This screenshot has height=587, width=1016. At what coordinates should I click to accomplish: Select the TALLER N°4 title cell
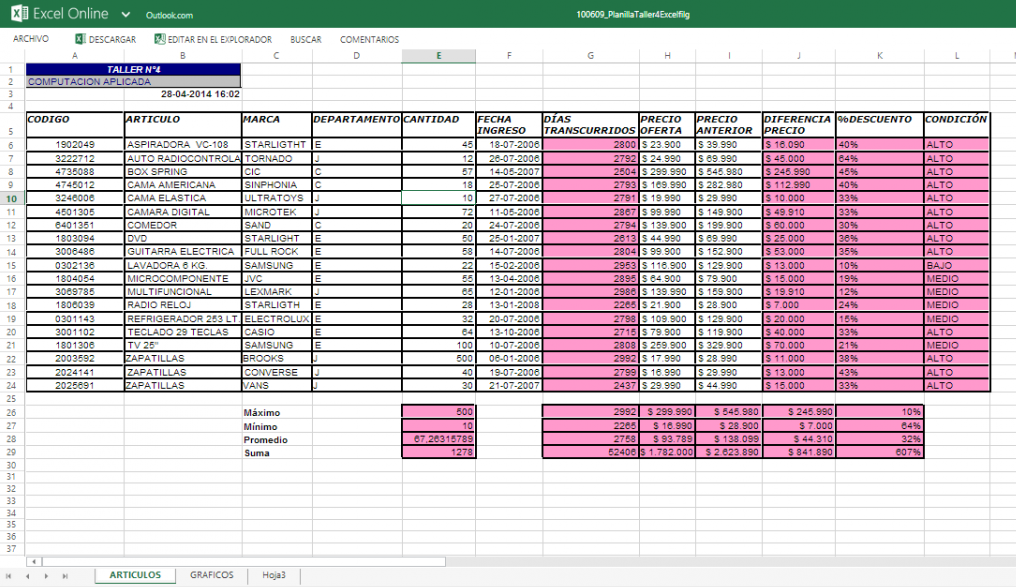[x=133, y=69]
